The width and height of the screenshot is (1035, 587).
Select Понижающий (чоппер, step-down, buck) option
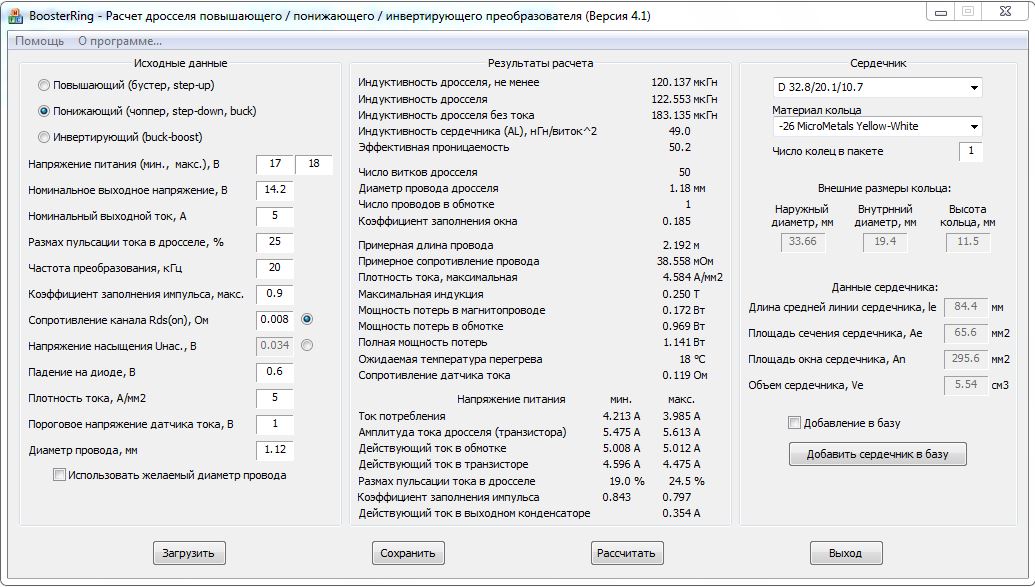[44, 111]
